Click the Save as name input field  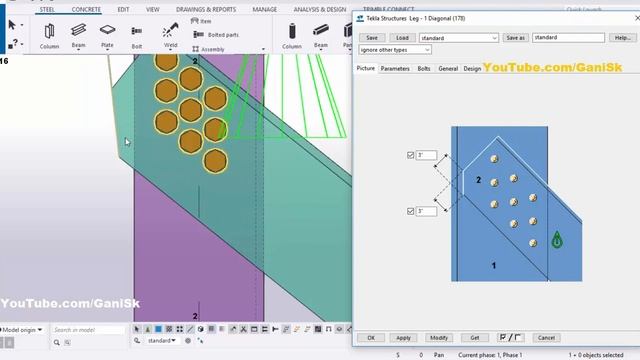pos(569,38)
